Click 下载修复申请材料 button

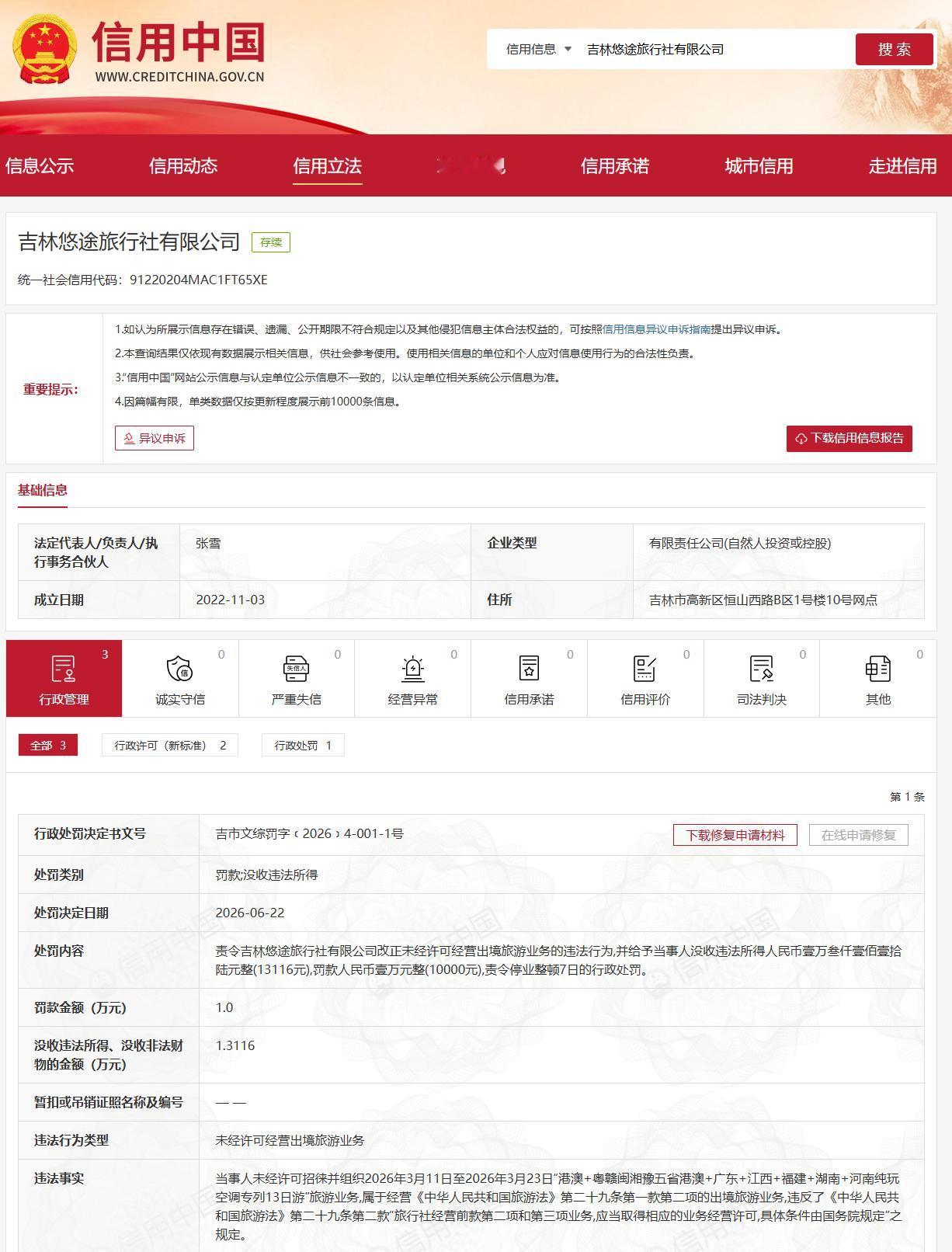pos(735,835)
